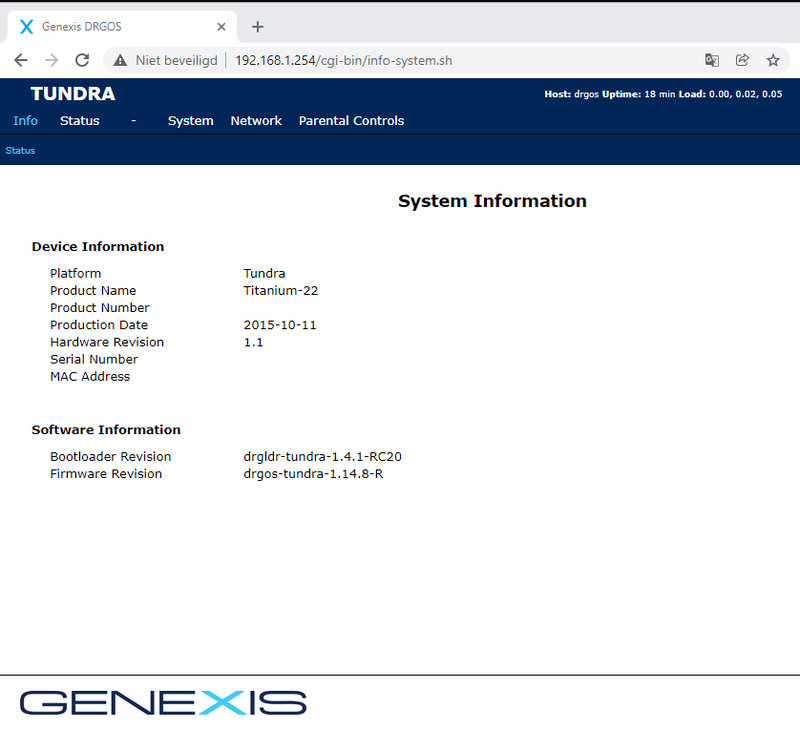Click the Product Number label
The image size is (800, 729).
click(x=99, y=308)
